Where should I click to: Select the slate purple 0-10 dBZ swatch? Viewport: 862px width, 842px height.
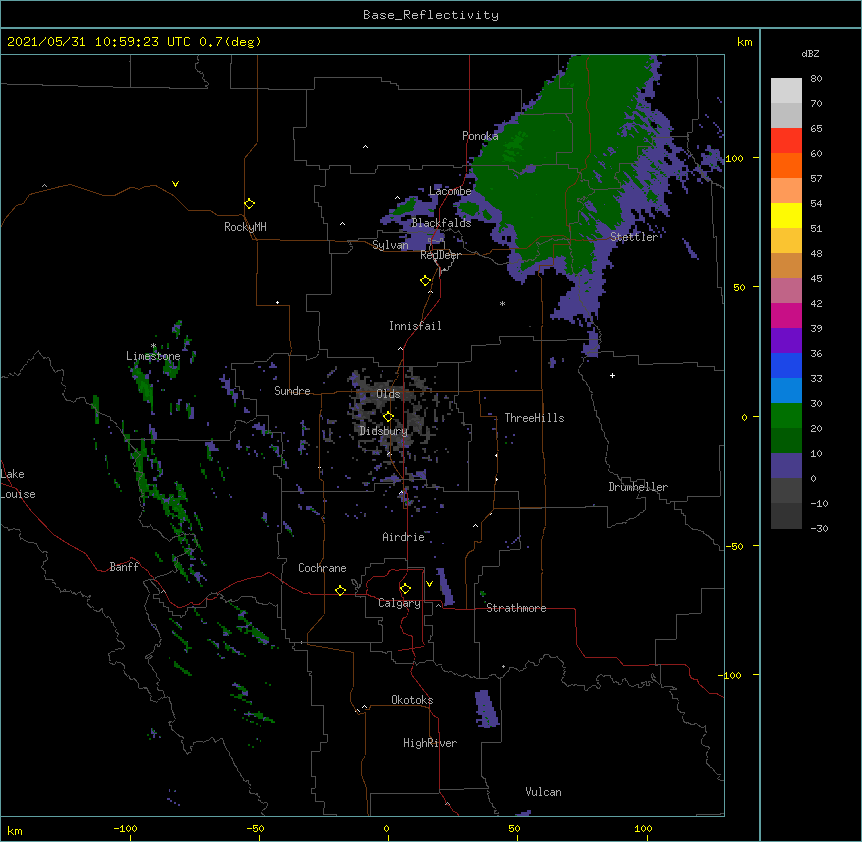click(786, 466)
